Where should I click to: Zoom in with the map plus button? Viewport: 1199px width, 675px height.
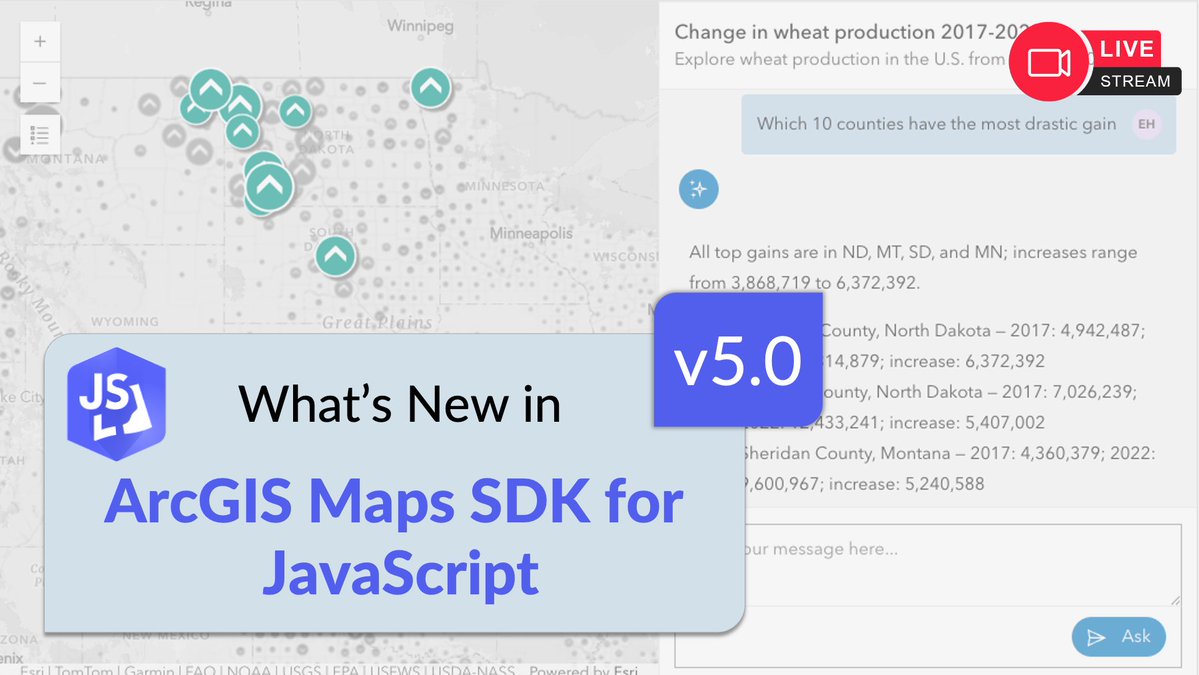click(40, 41)
